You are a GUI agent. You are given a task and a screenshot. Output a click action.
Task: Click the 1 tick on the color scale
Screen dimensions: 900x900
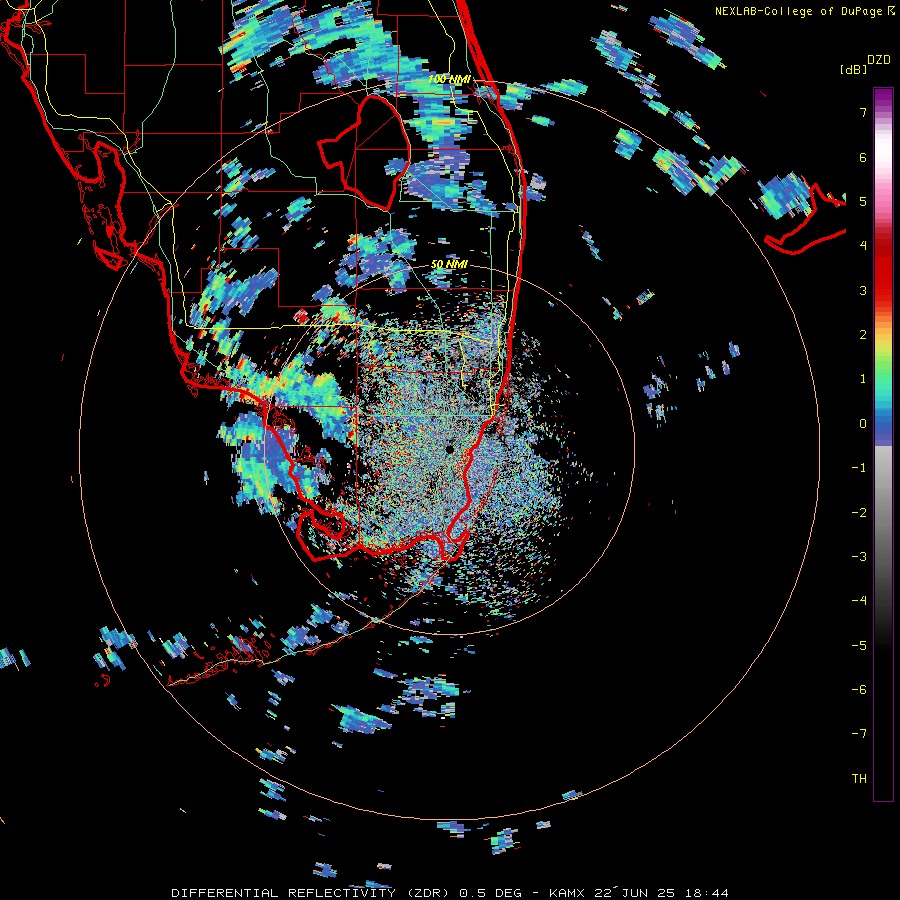point(863,379)
